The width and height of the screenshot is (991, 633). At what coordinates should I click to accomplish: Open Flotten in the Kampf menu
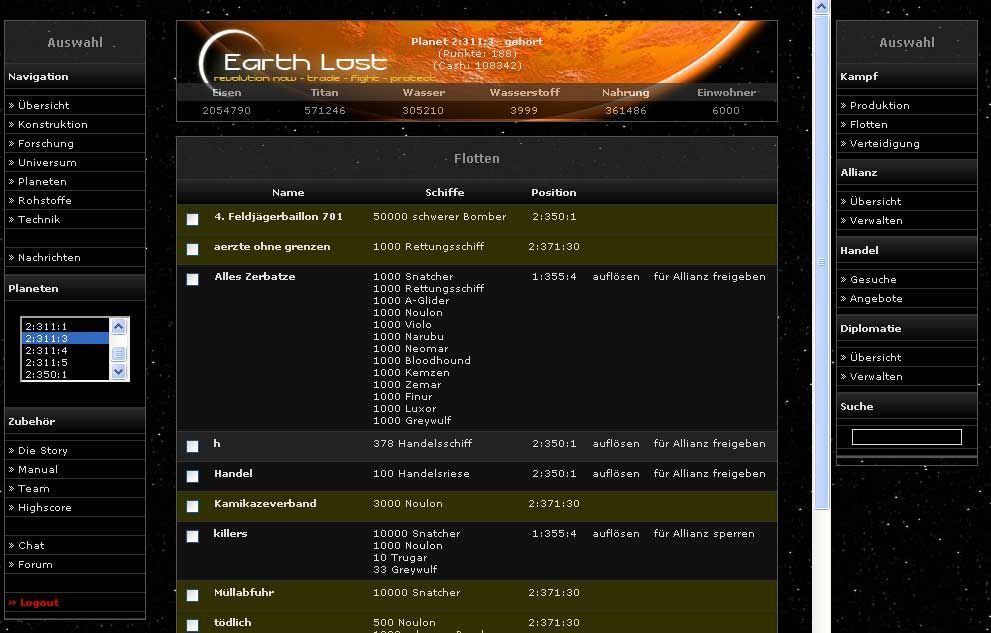(x=868, y=124)
